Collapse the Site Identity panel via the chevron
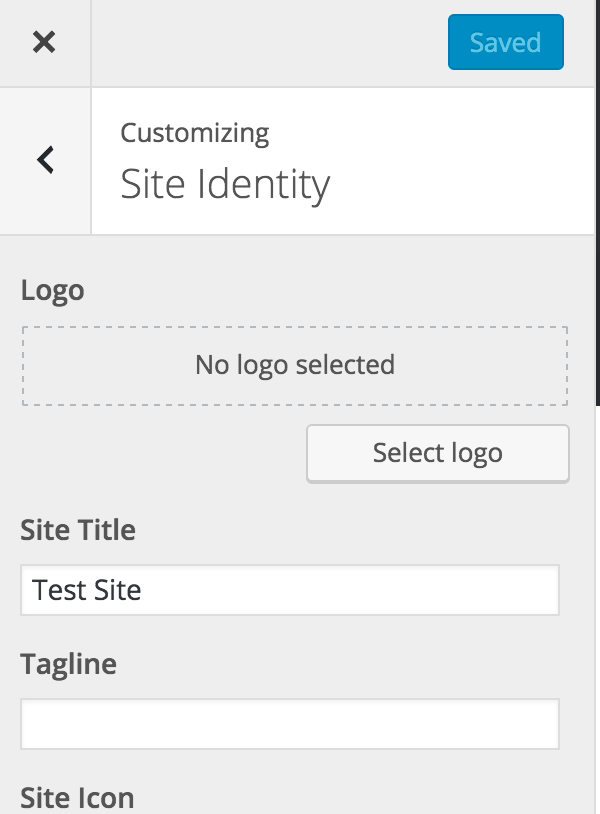 43,160
